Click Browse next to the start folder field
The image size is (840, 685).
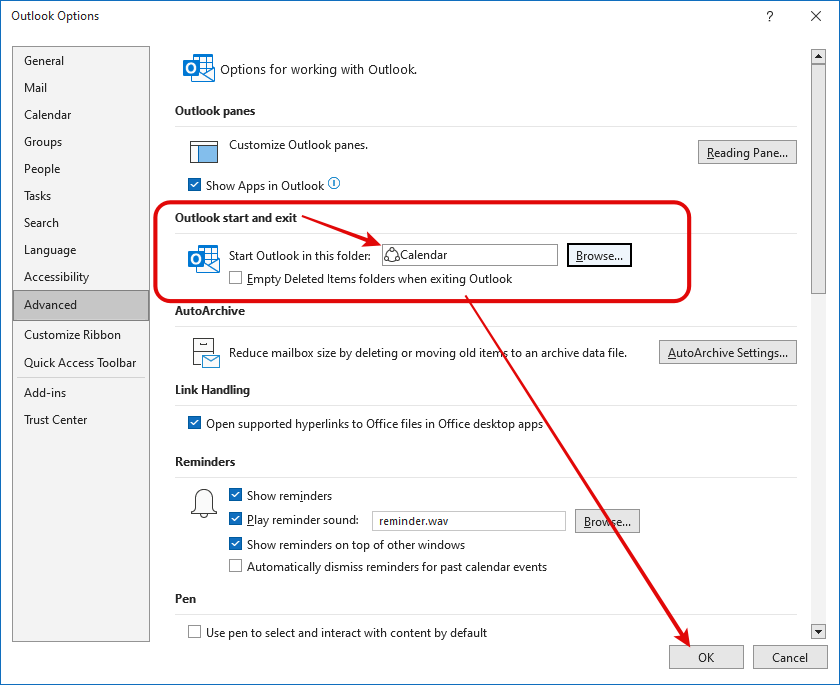pyautogui.click(x=599, y=255)
